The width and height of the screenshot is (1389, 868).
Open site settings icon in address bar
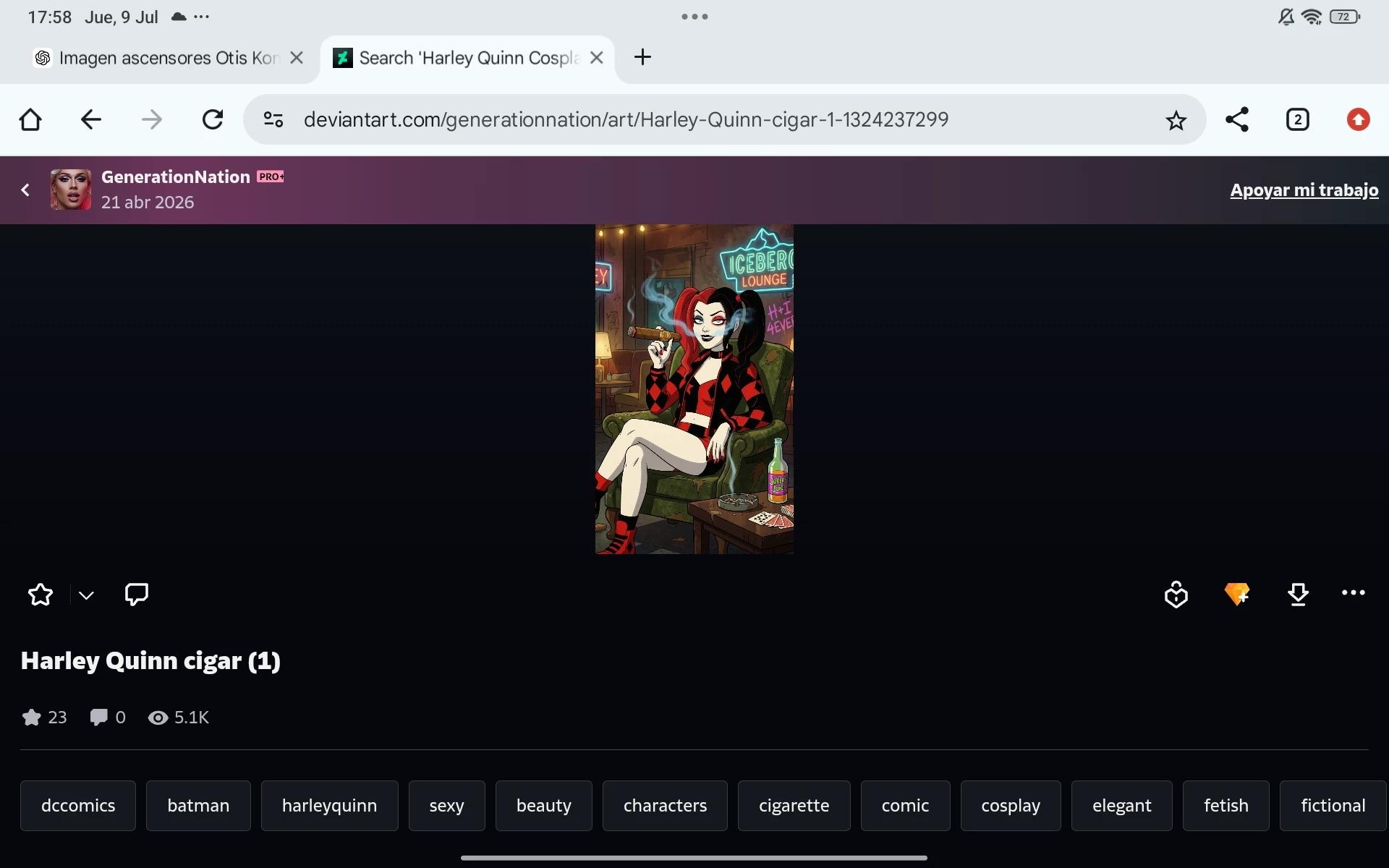(x=273, y=119)
